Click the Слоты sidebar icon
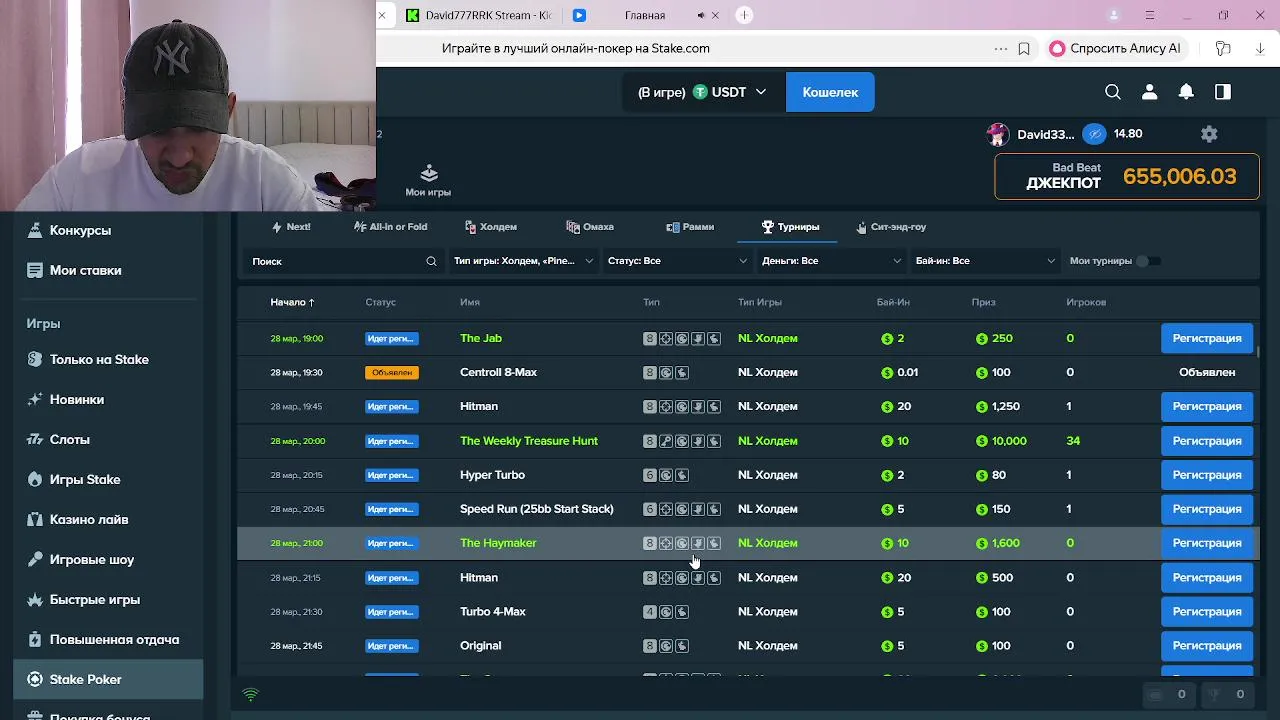 tap(35, 440)
